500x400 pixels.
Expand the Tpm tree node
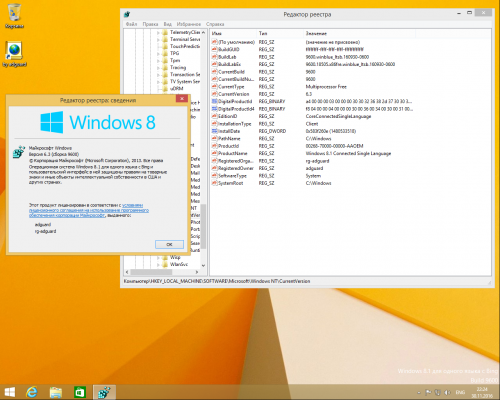[158, 60]
